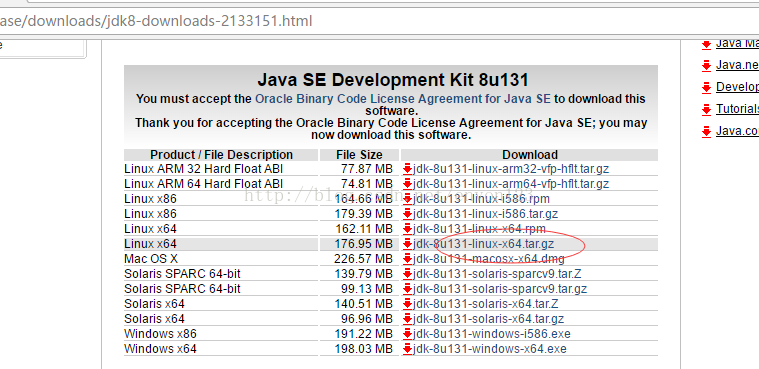
Task: Open Oracle Binary Code License Agreement link
Action: 403,99
